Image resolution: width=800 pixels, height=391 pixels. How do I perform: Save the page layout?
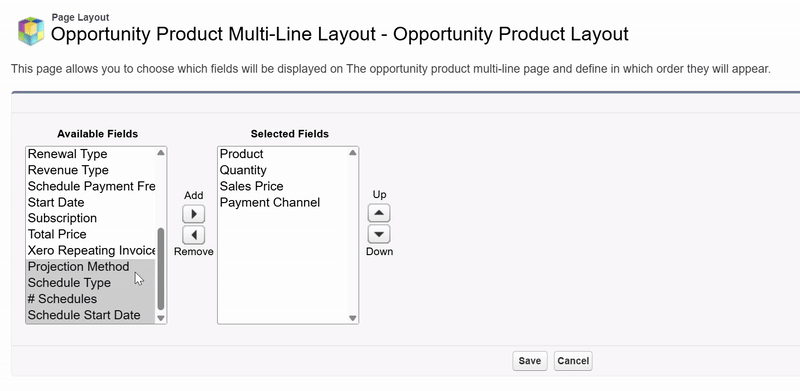(530, 361)
